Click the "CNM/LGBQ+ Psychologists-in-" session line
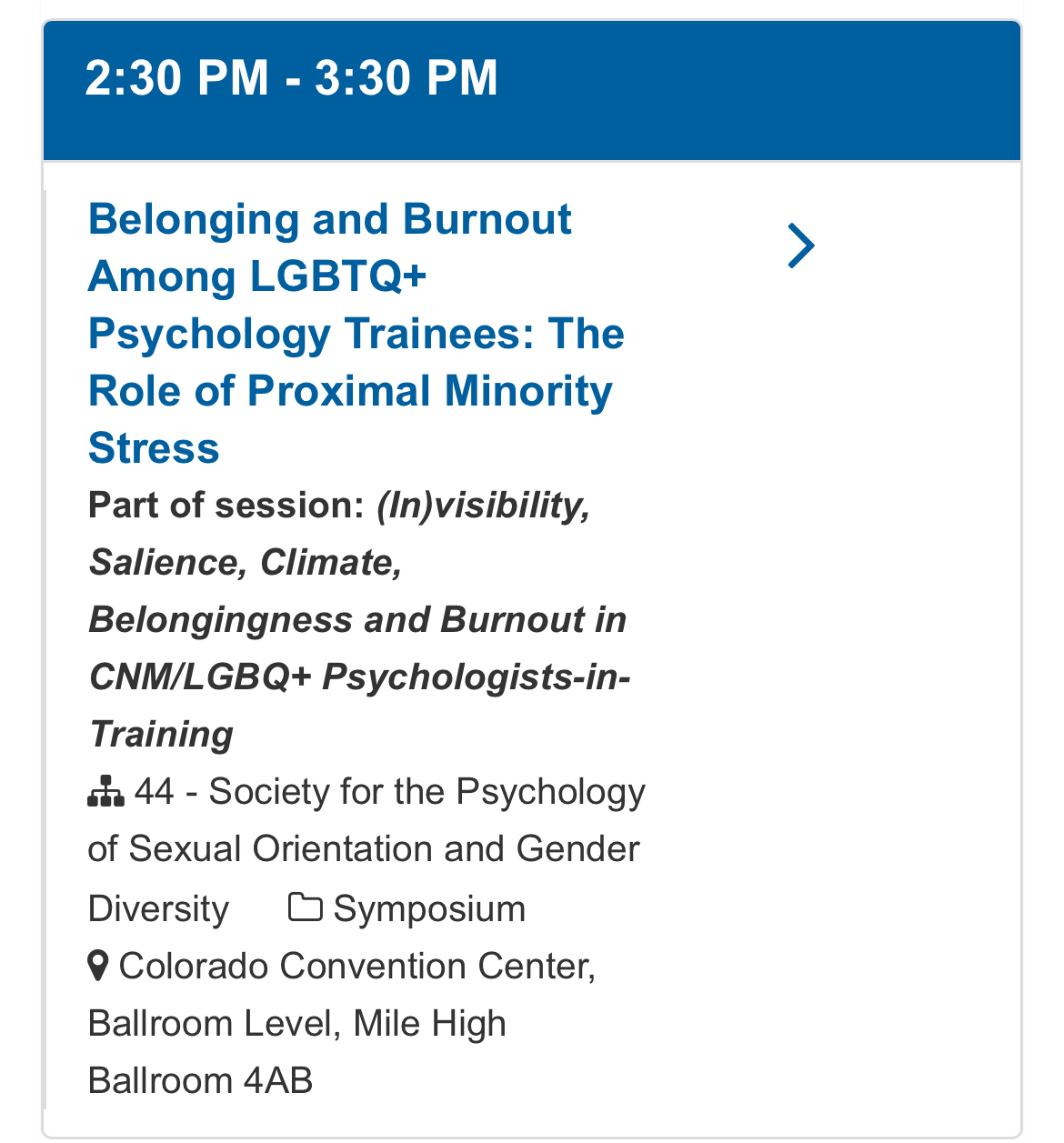The height and width of the screenshot is (1143, 1064). click(359, 677)
